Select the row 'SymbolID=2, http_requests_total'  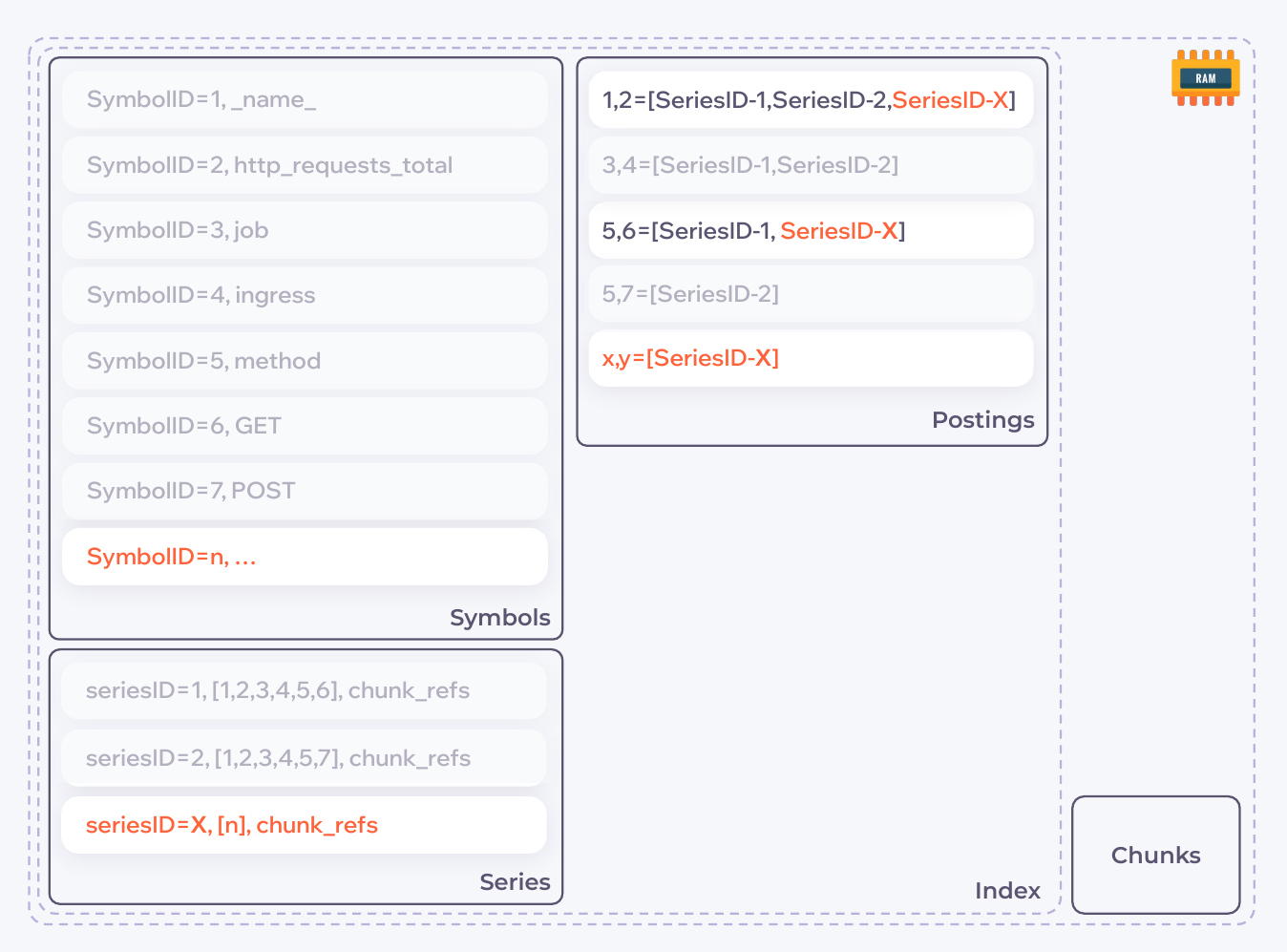(305, 165)
